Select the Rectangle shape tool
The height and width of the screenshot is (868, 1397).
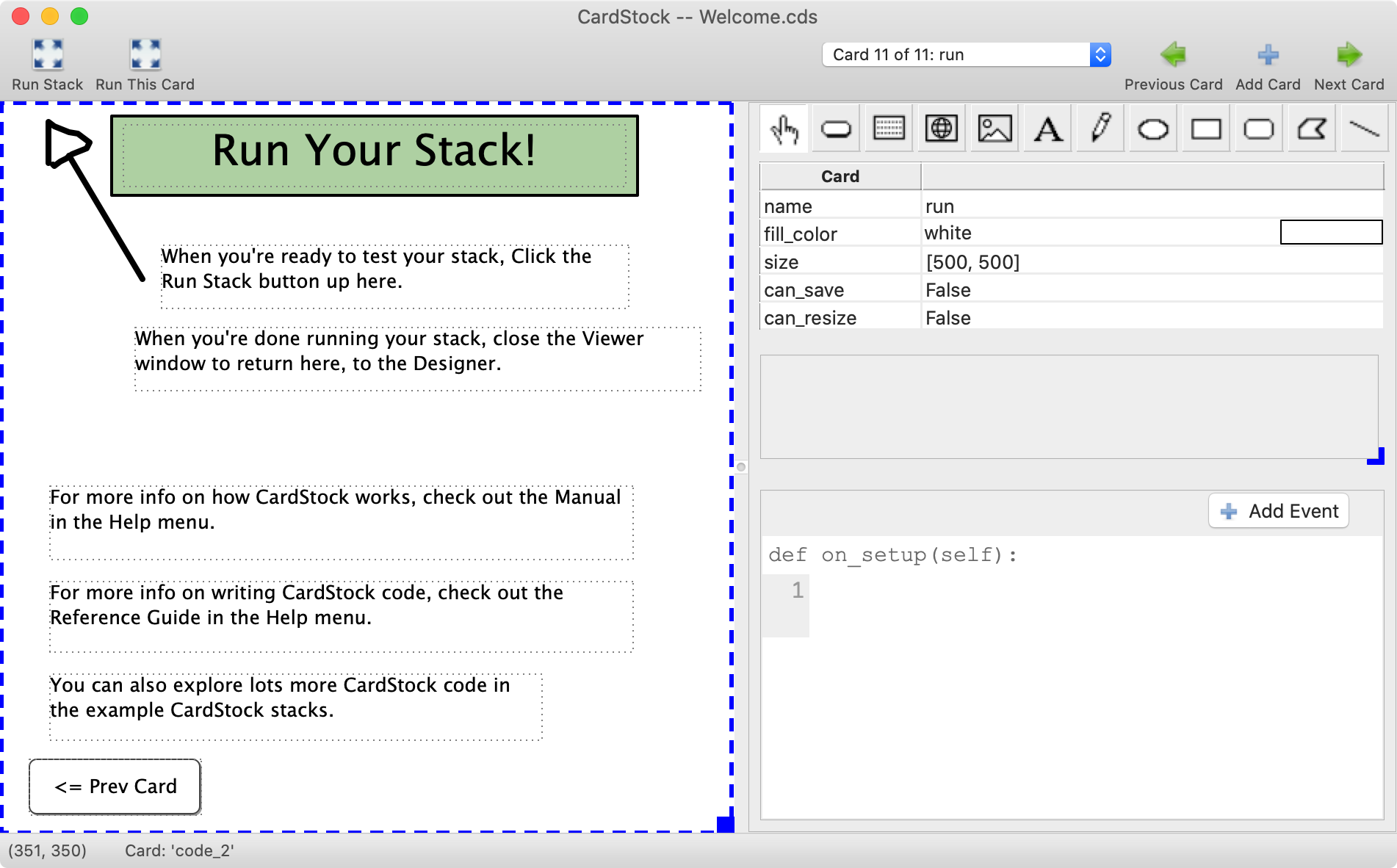tap(1206, 129)
